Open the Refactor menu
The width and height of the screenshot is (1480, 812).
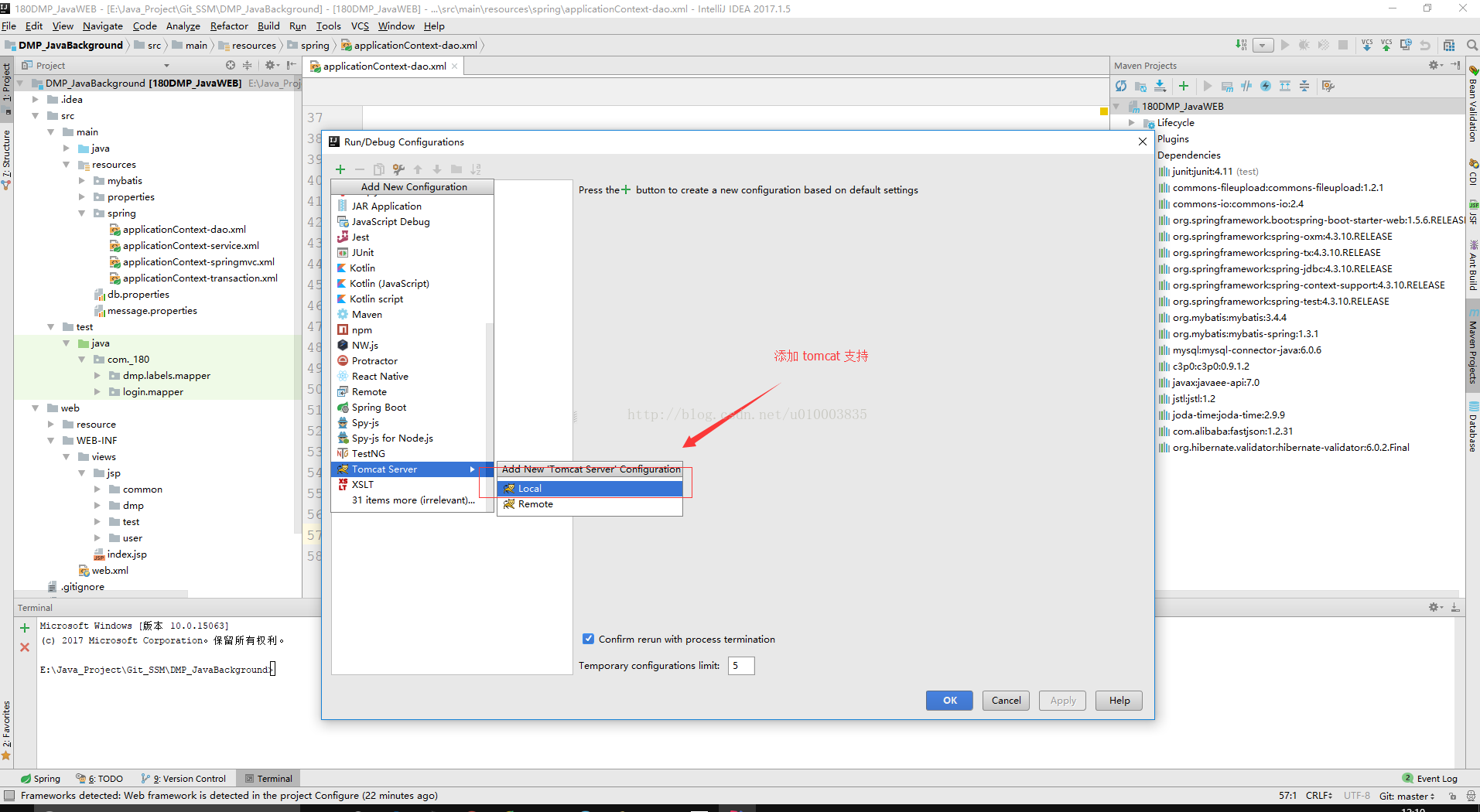pos(229,26)
